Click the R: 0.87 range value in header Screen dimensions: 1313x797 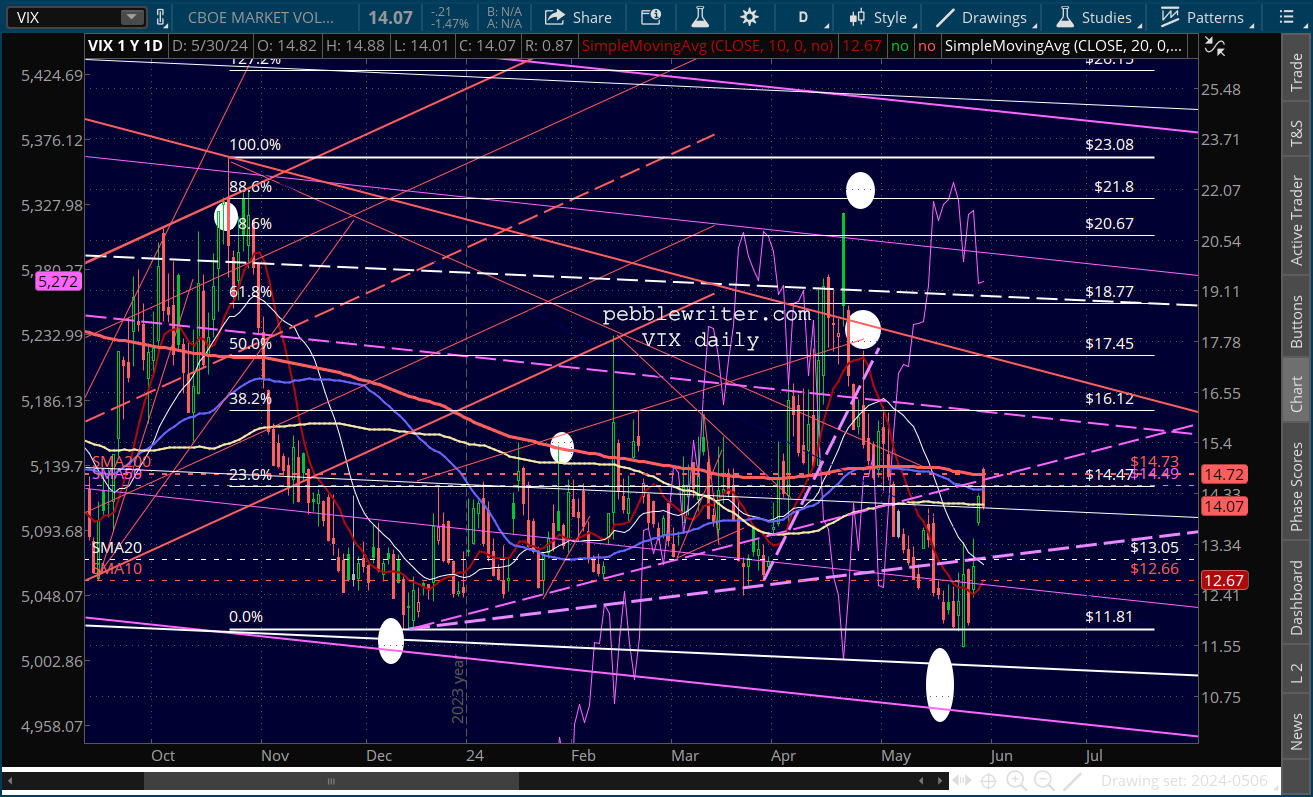[549, 45]
